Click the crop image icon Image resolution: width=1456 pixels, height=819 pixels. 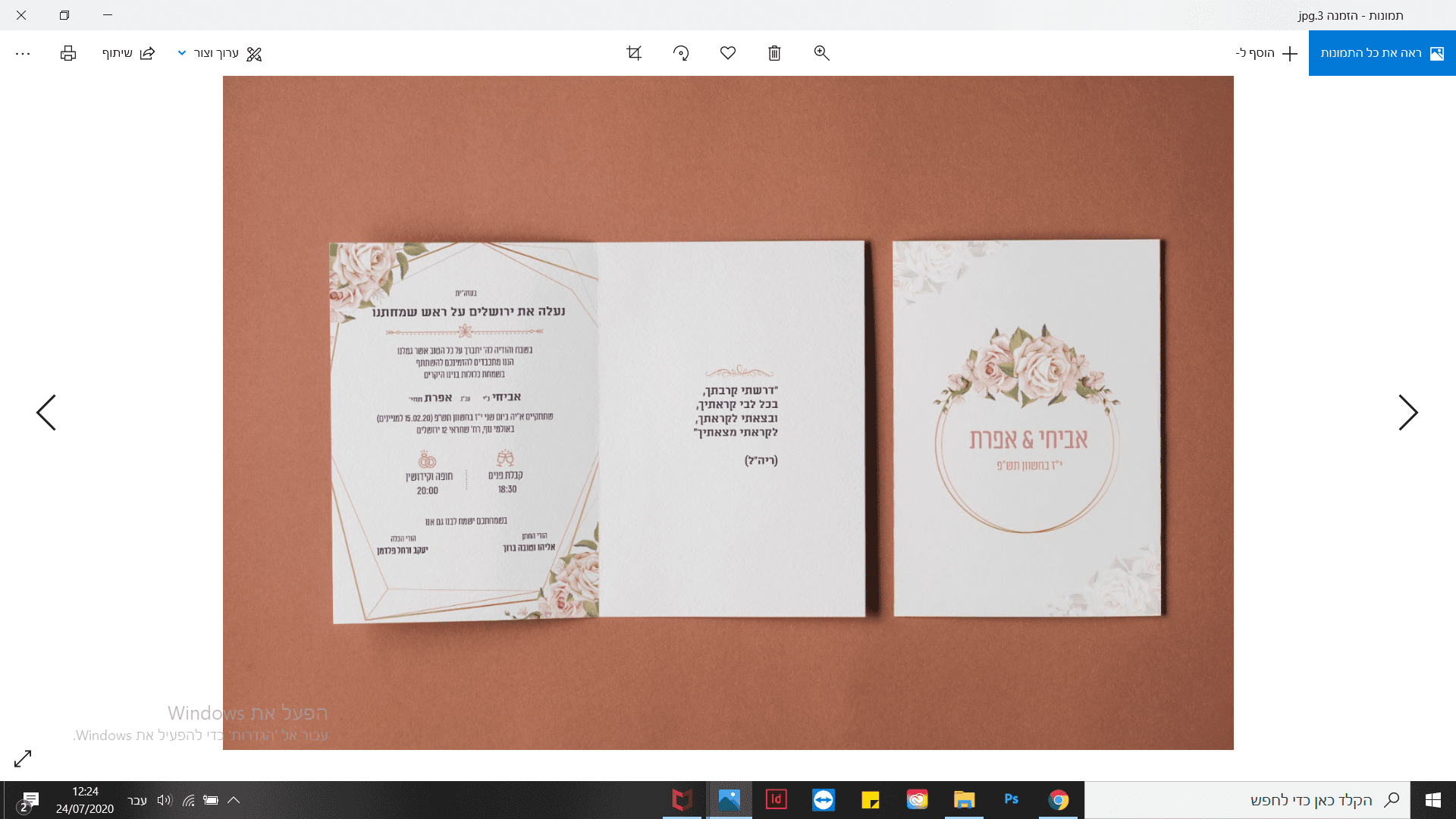coord(634,53)
